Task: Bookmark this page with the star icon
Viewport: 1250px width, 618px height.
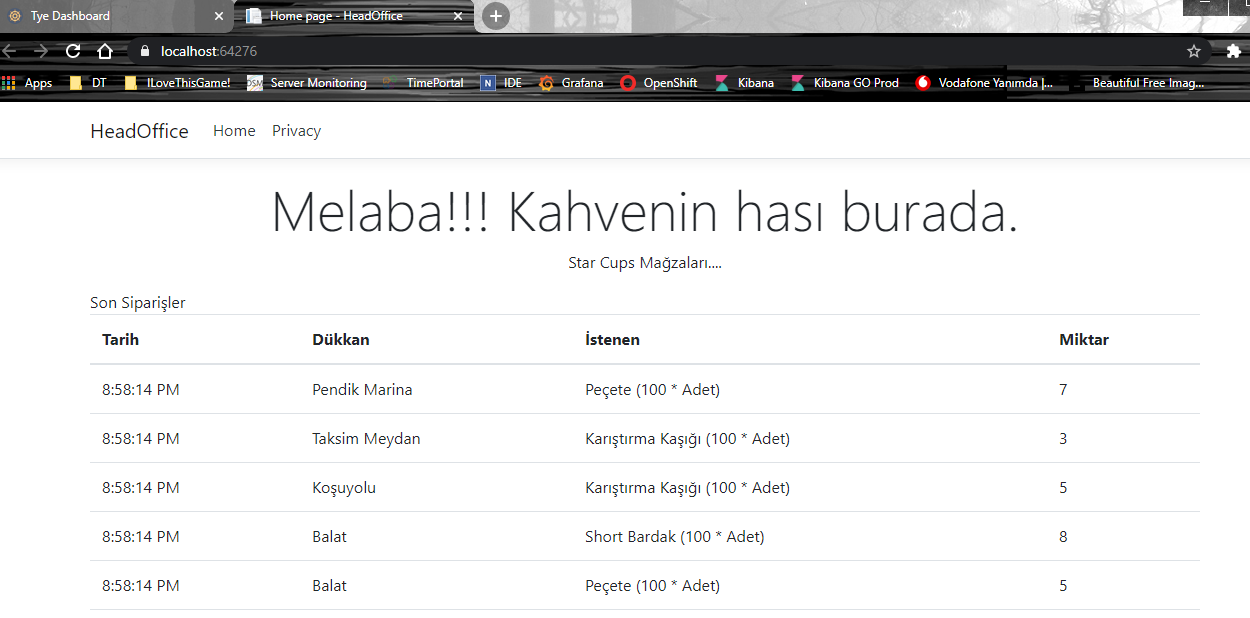Action: click(1193, 50)
